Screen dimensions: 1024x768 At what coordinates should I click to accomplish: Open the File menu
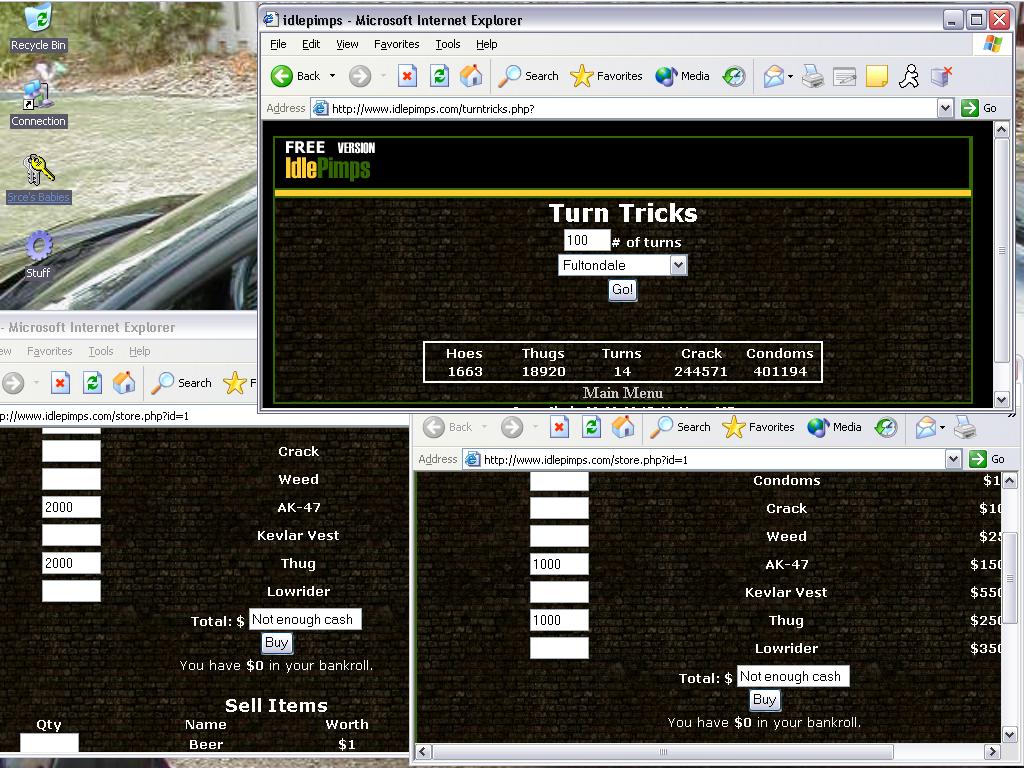pyautogui.click(x=278, y=44)
